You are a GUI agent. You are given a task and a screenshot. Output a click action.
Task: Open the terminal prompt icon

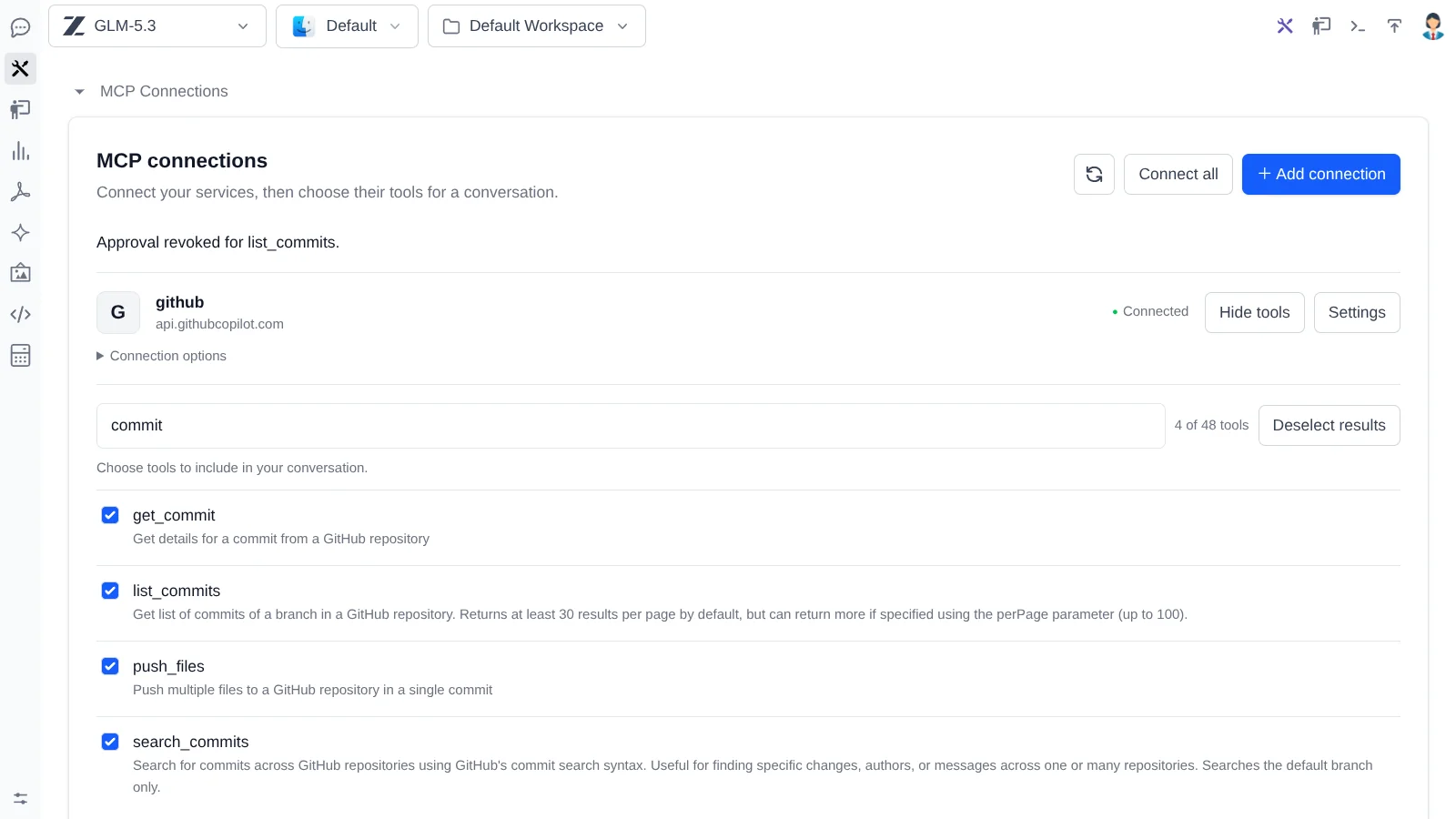[1358, 25]
